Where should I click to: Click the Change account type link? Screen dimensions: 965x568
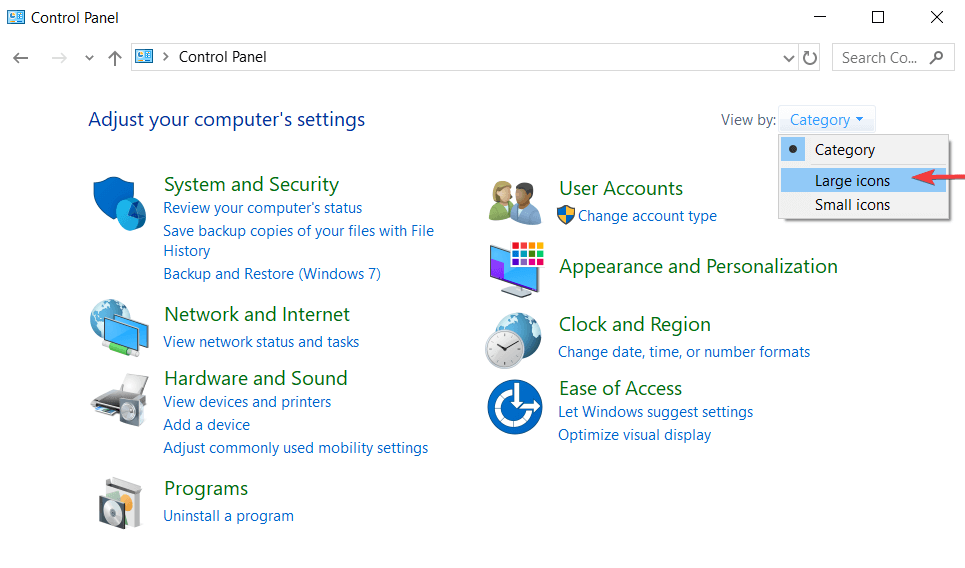[647, 216]
